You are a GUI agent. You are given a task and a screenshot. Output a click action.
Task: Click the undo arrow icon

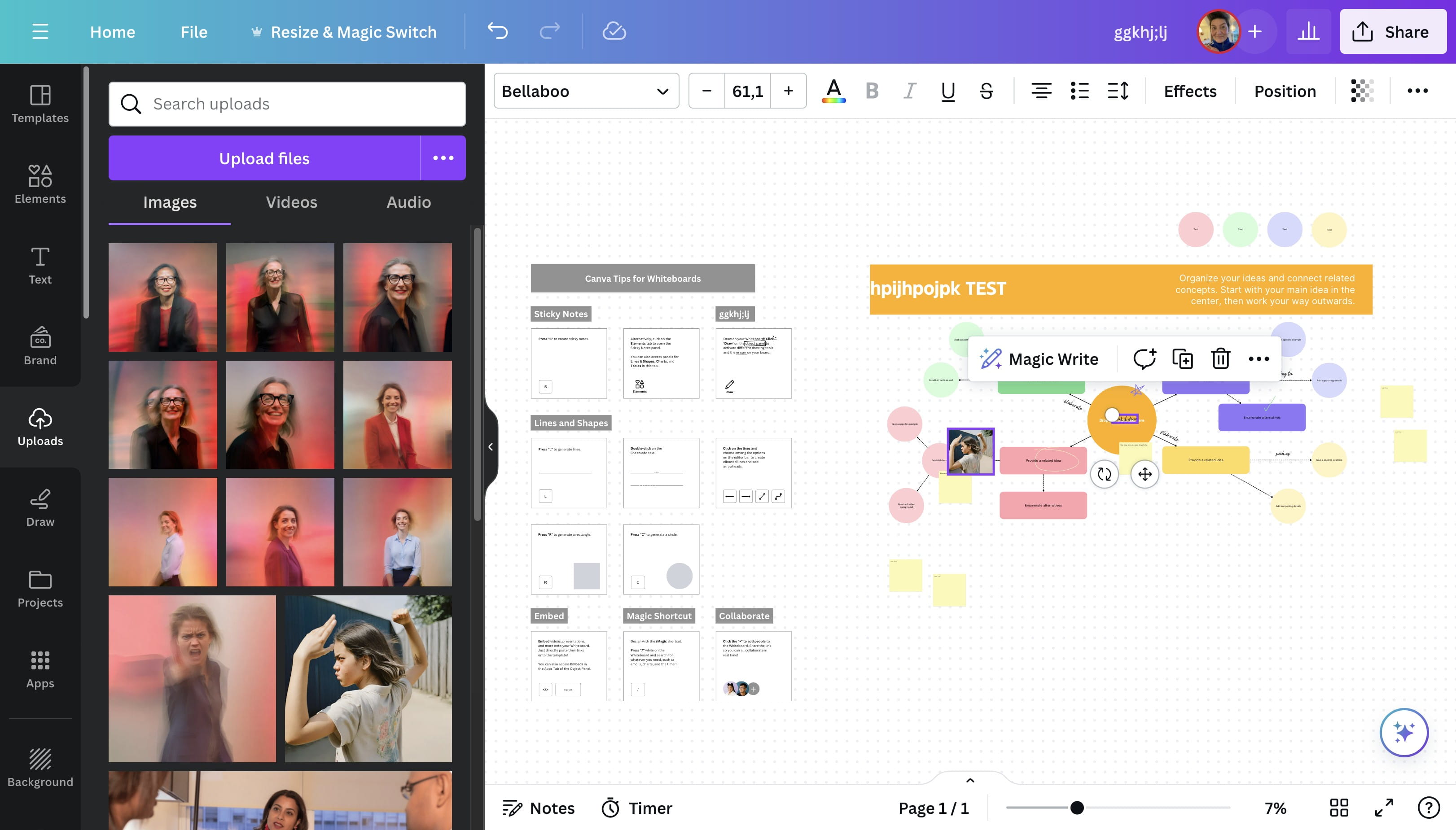[497, 31]
